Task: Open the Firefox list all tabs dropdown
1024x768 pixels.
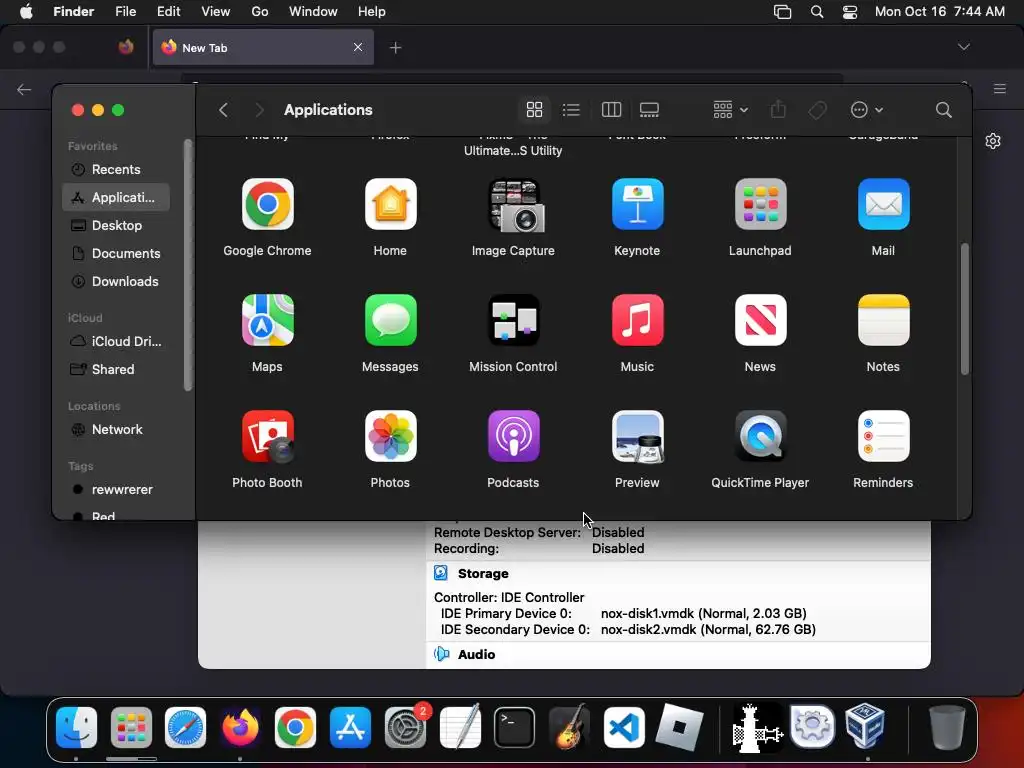Action: coord(964,47)
